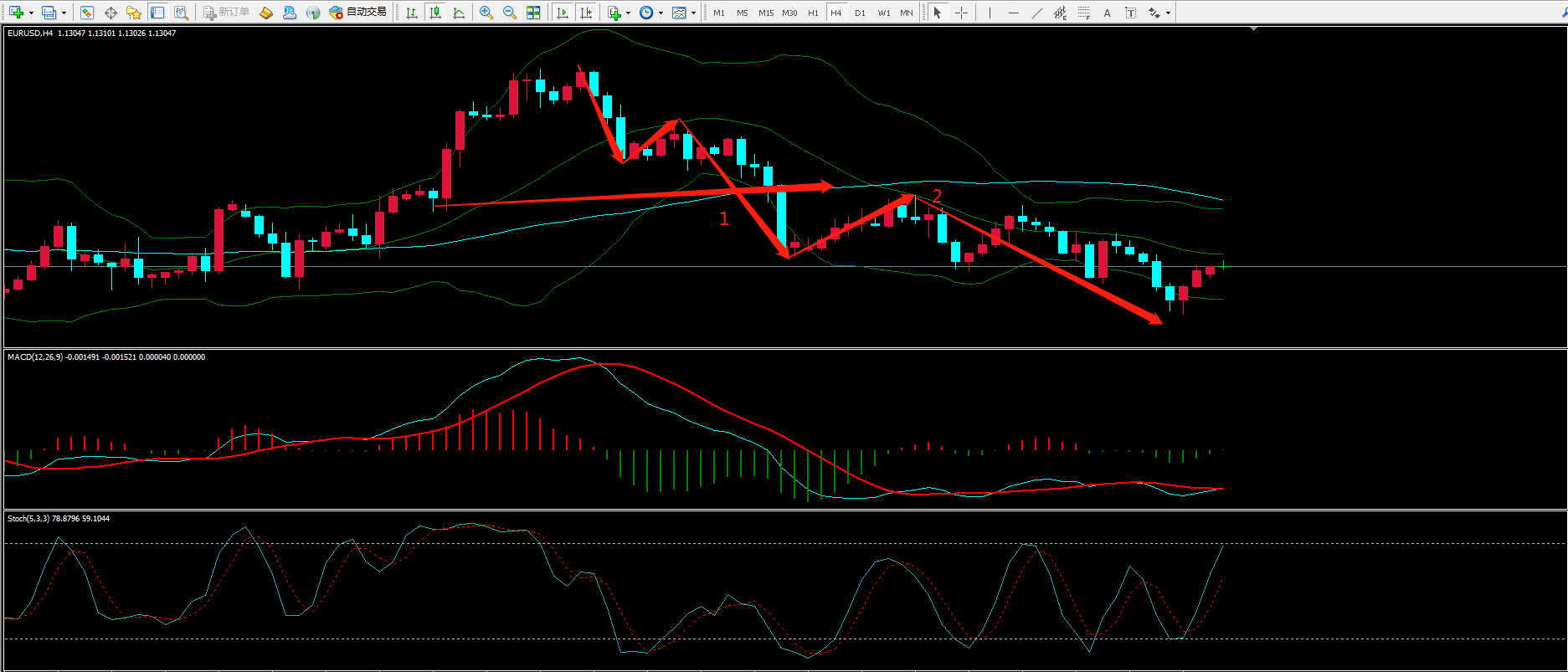The width and height of the screenshot is (1568, 672).
Task: Switch to candlestick chart mode
Action: (x=434, y=13)
